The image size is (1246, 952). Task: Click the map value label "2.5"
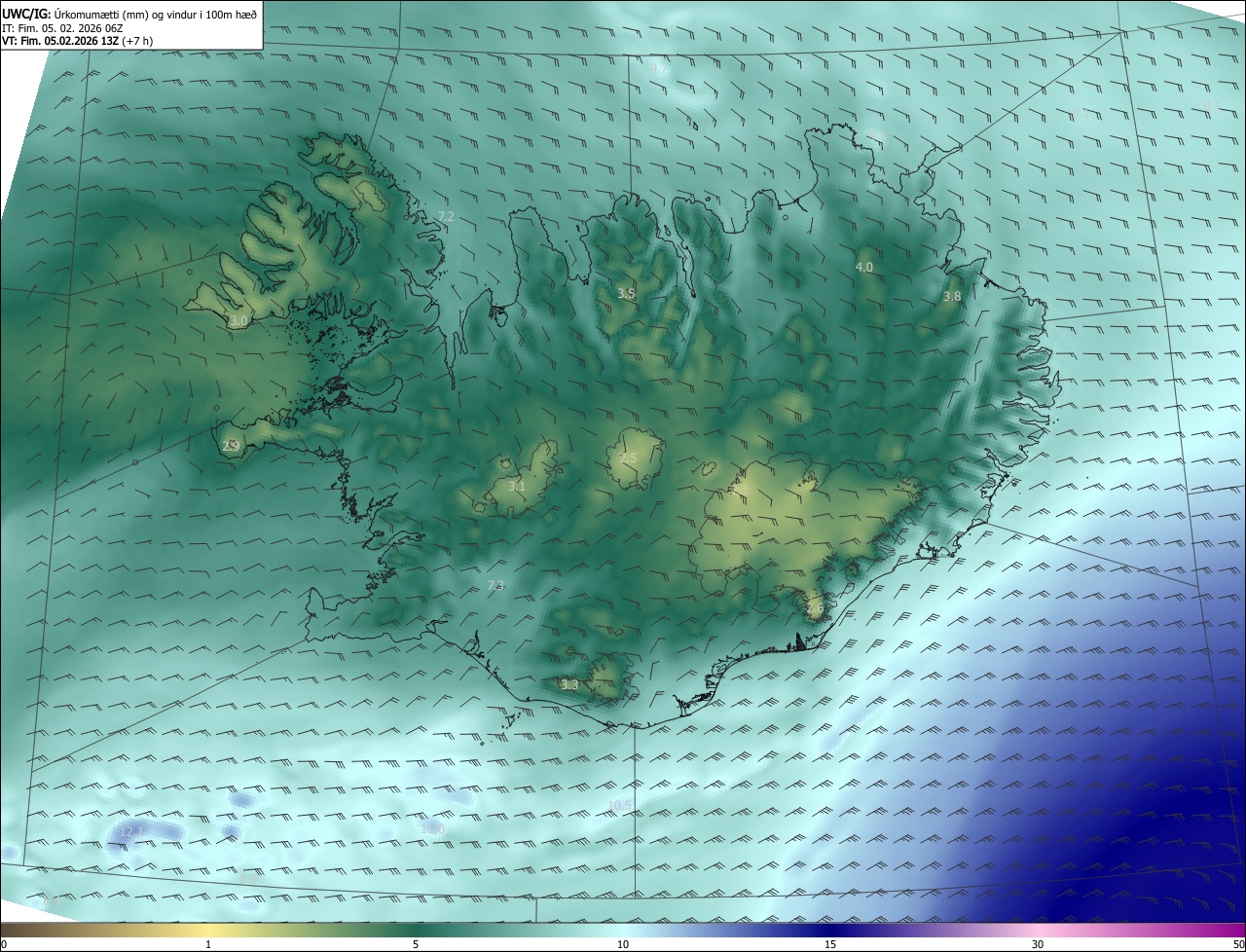(x=628, y=458)
